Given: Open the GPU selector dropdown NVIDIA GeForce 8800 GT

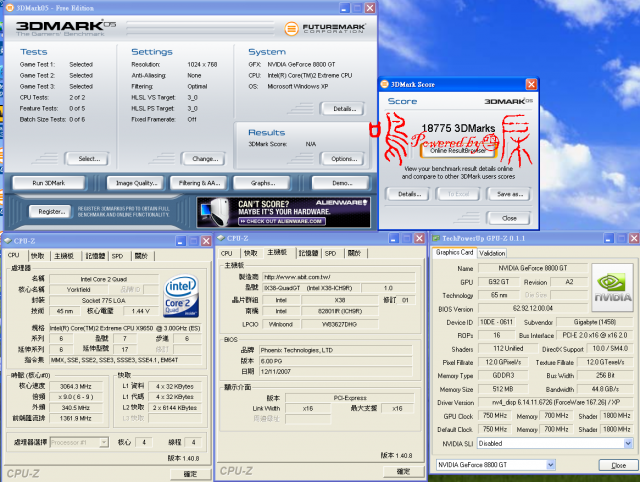Looking at the screenshot, I should [551, 464].
